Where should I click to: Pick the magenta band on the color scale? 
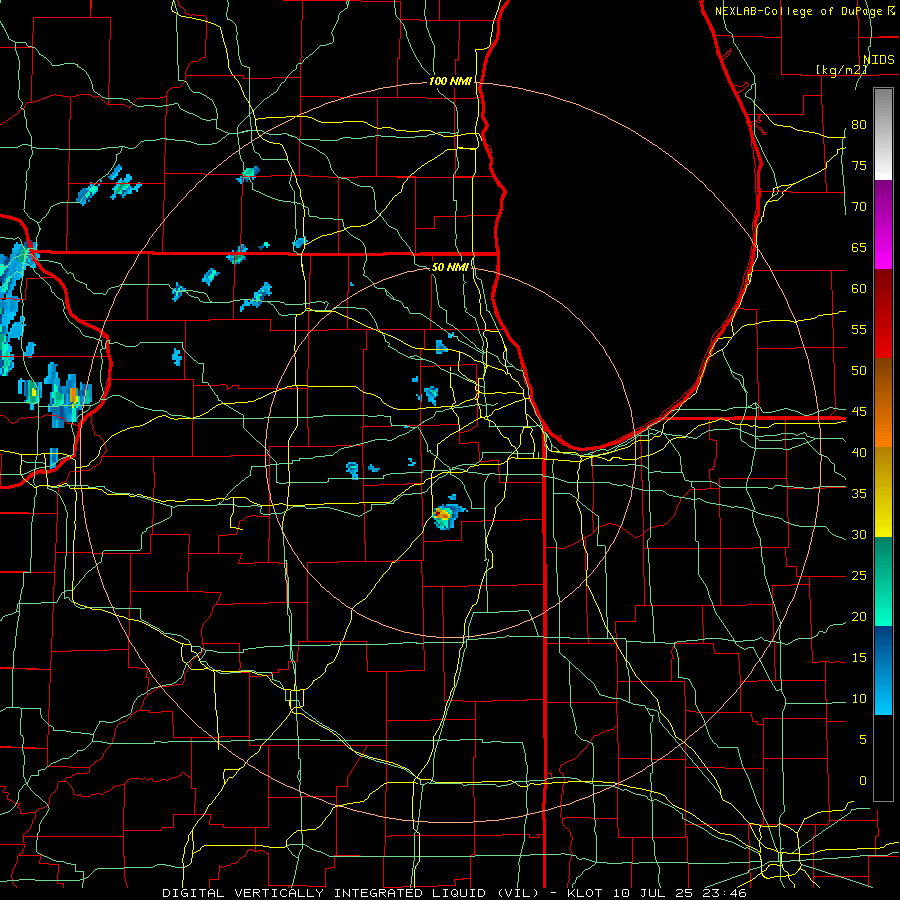coord(883,224)
